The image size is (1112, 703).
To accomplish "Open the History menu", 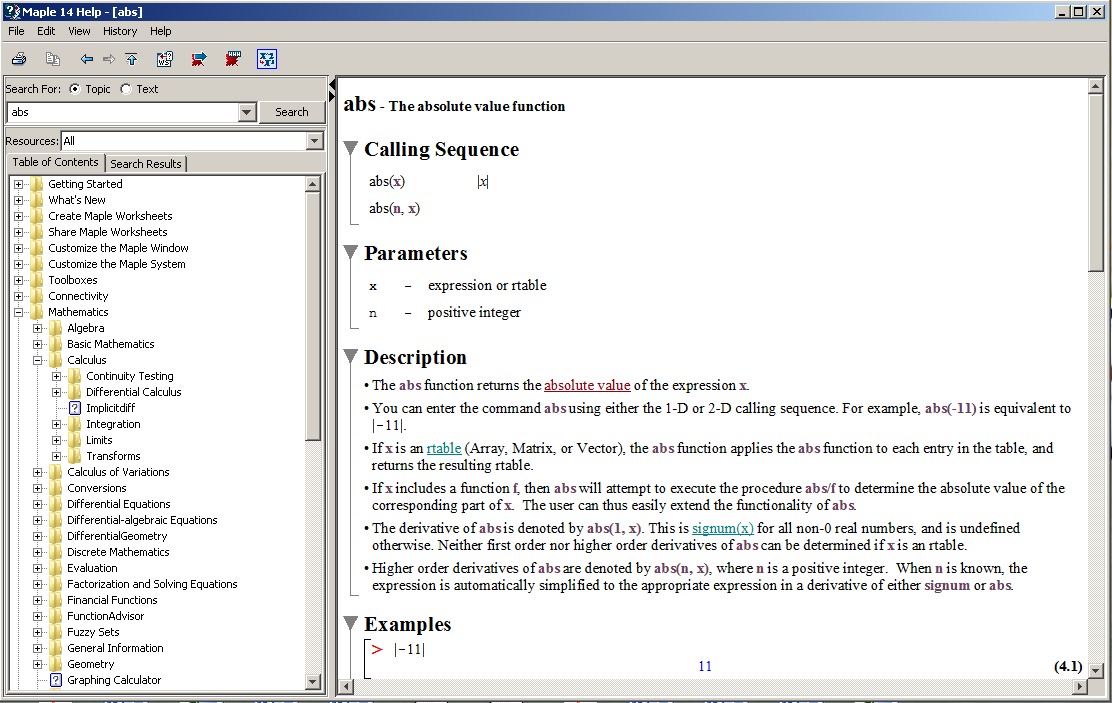I will pos(120,31).
